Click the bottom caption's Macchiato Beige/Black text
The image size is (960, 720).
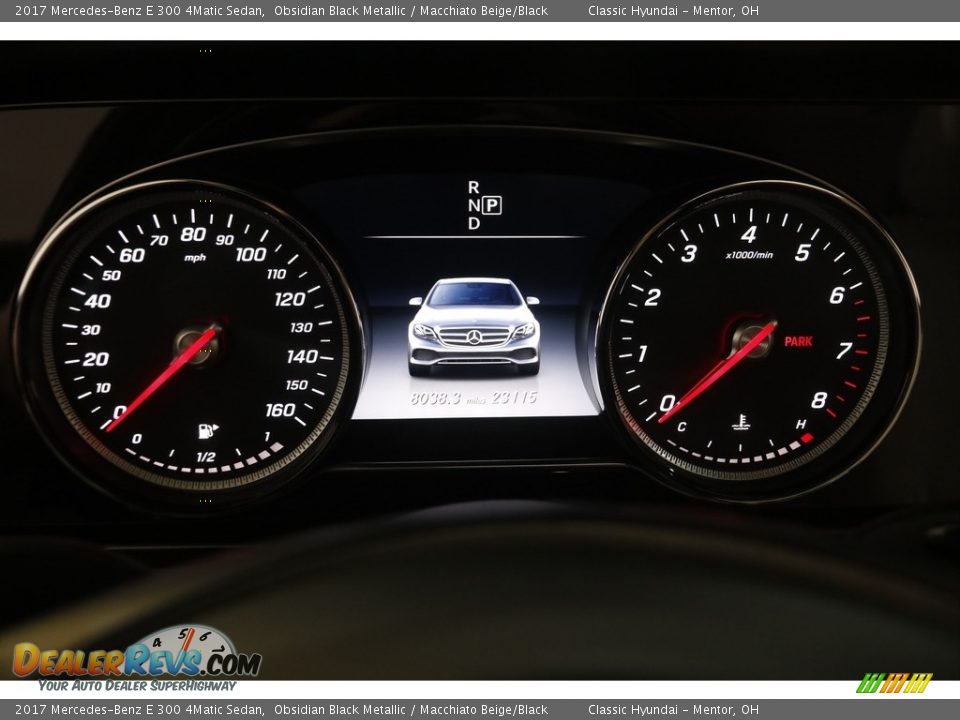tap(484, 710)
